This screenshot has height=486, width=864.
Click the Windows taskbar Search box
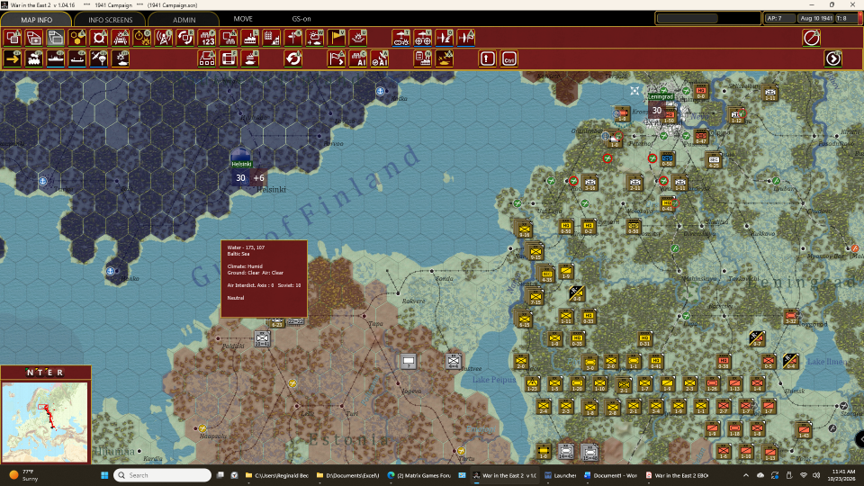click(x=163, y=475)
